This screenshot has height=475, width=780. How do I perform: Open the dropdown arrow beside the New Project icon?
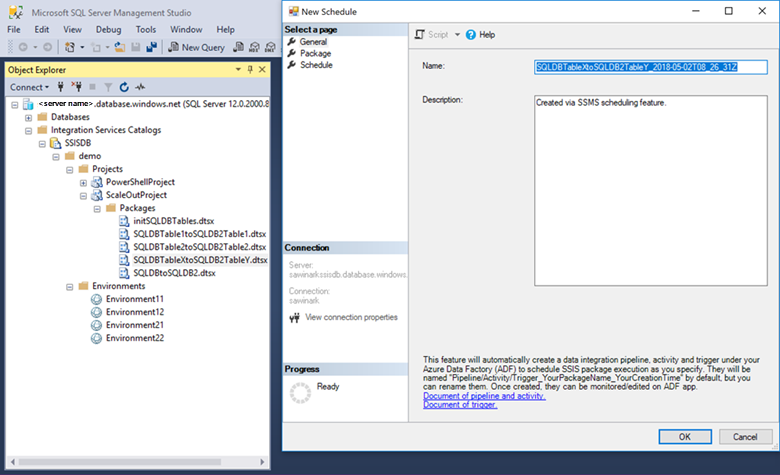pyautogui.click(x=82, y=47)
